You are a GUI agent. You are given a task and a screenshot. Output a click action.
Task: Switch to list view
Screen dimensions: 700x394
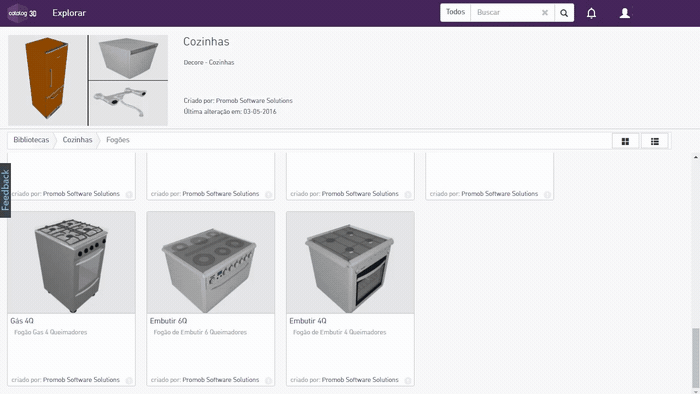point(654,141)
